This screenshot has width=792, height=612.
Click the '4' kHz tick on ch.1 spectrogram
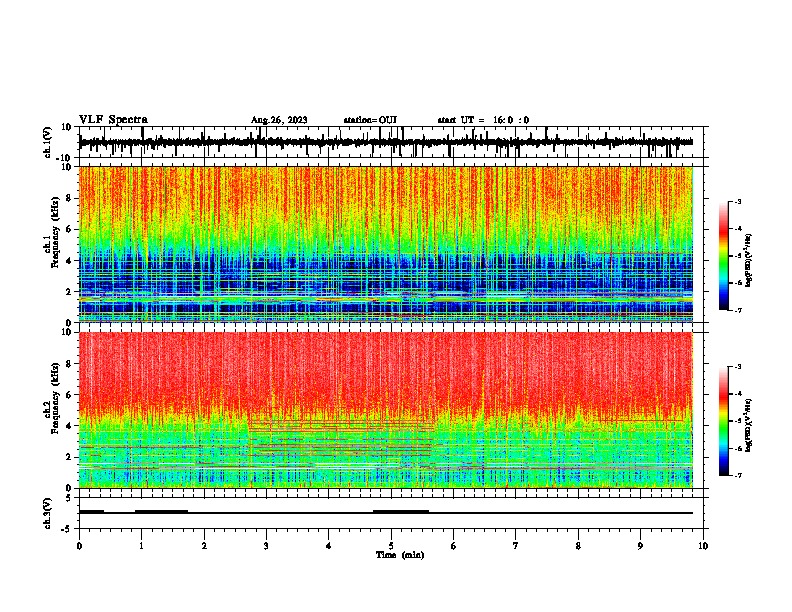click(70, 261)
